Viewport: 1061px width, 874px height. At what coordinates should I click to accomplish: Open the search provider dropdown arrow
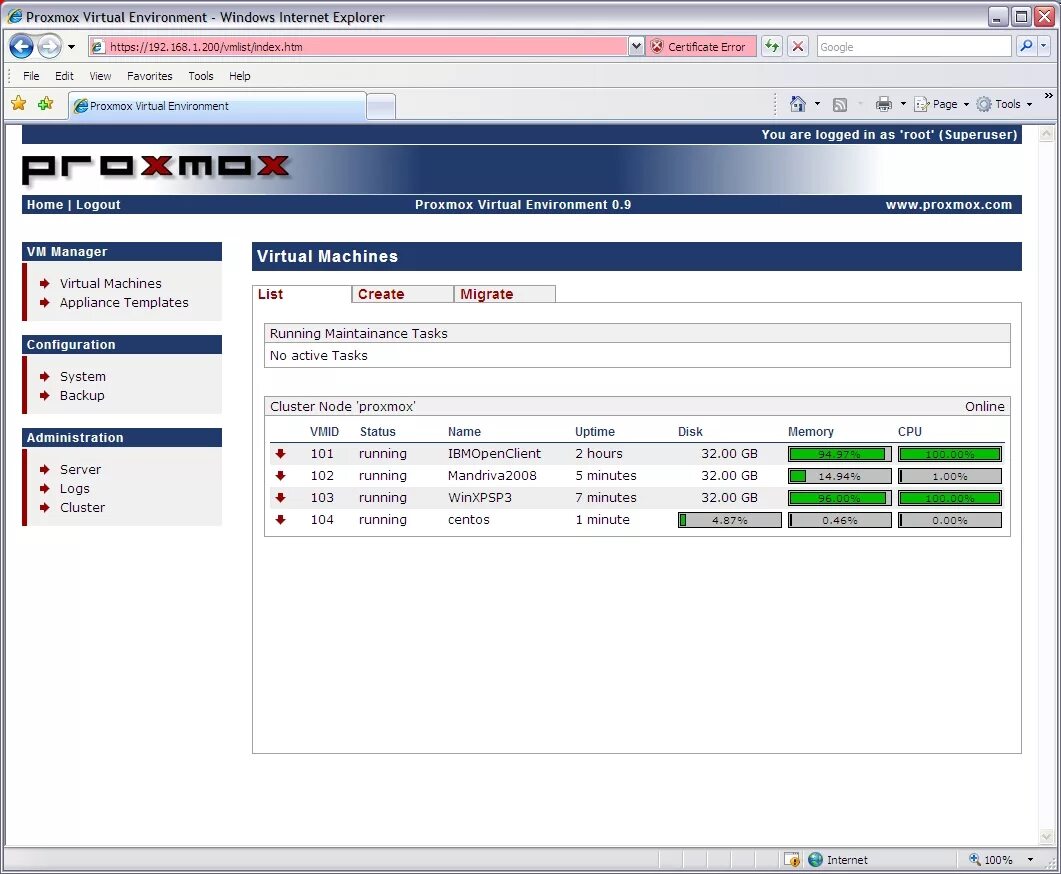(1043, 47)
